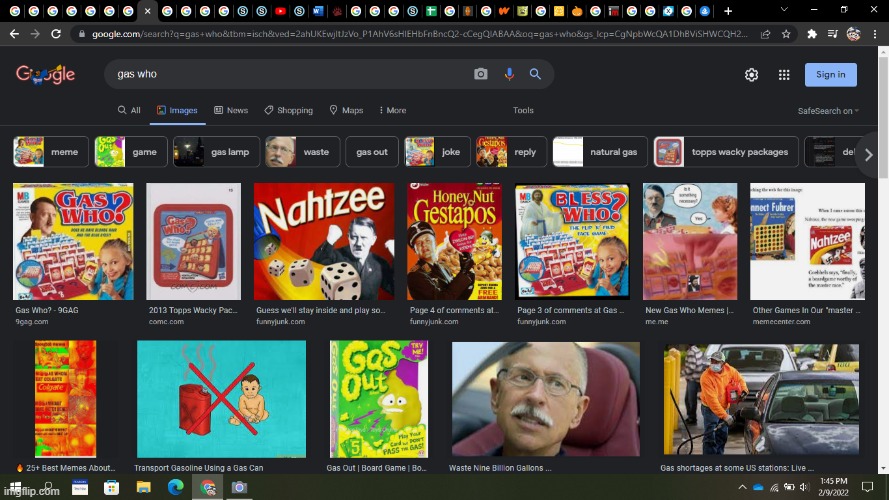Expand the SafeSearch dropdown

(x=828, y=111)
